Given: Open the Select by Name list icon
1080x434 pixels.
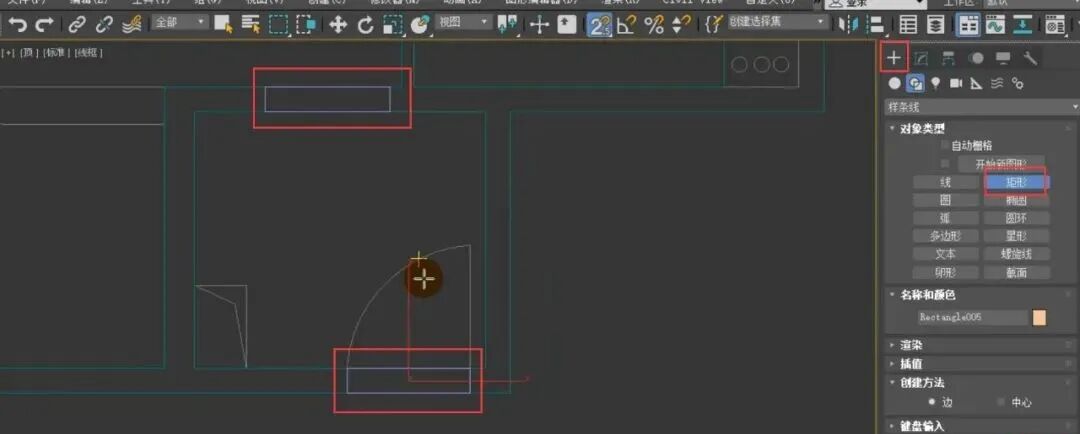Looking at the screenshot, I should pyautogui.click(x=251, y=25).
